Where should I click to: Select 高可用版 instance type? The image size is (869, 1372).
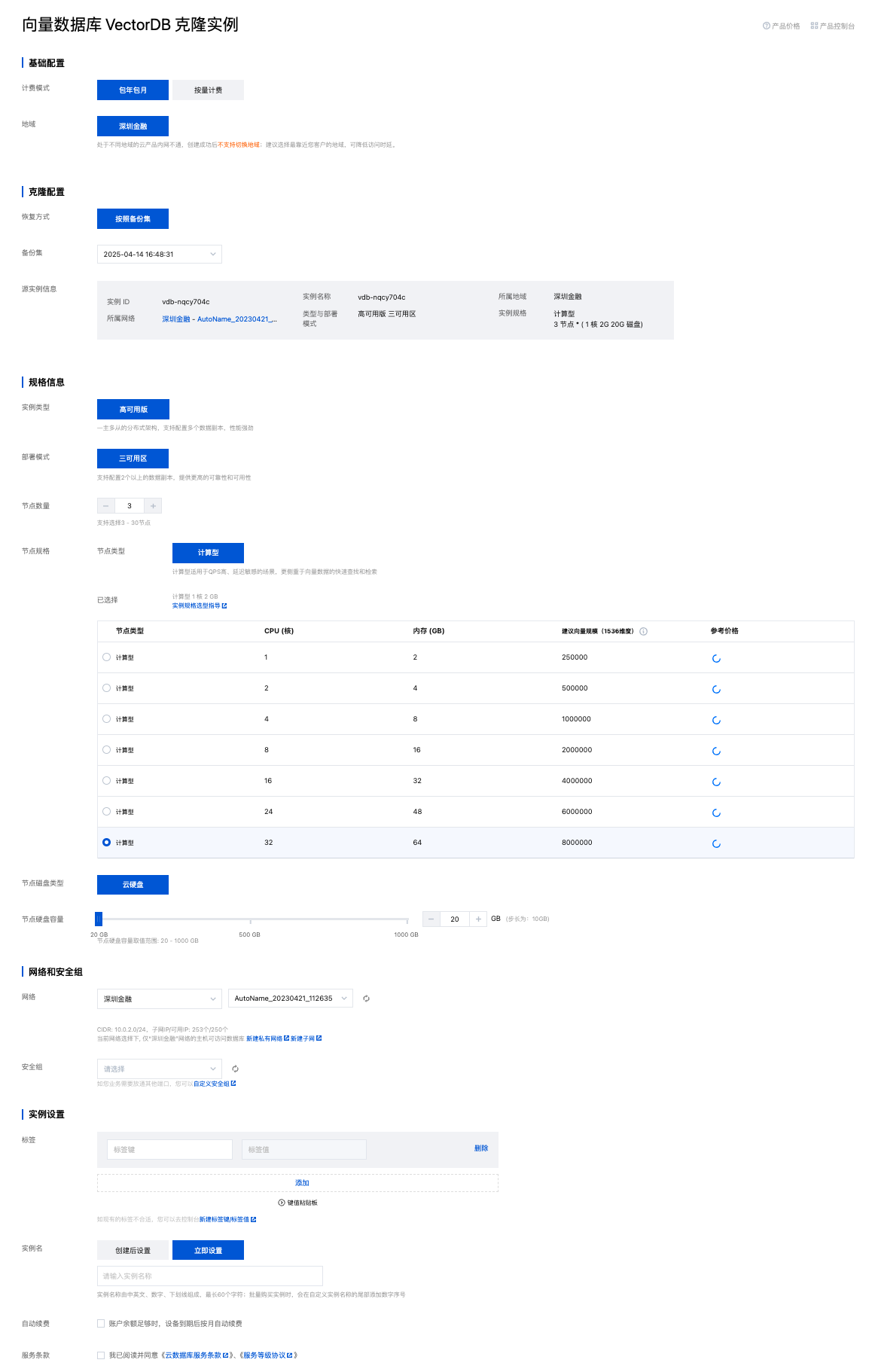pyautogui.click(x=133, y=409)
